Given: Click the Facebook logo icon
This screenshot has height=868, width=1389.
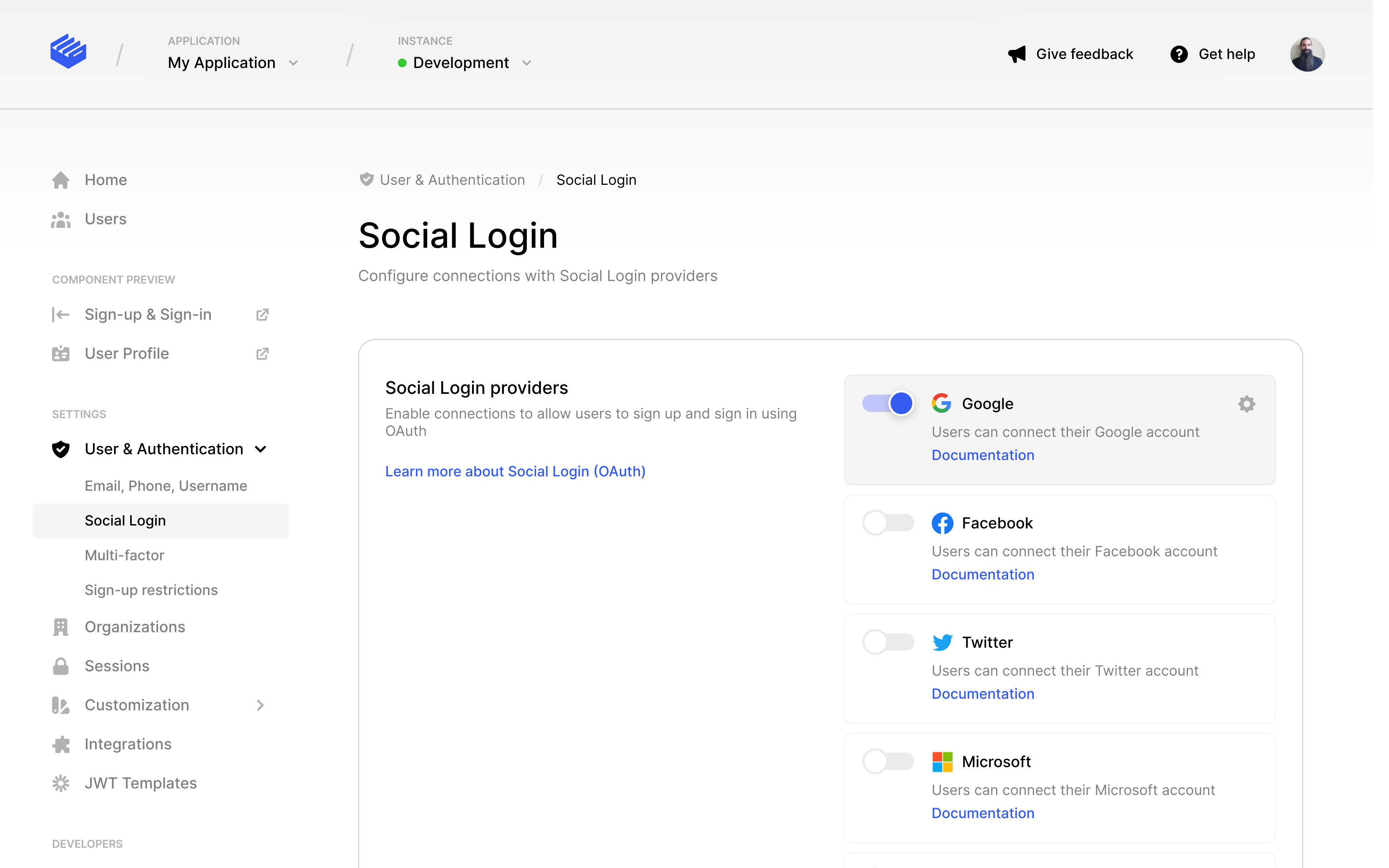Looking at the screenshot, I should [942, 523].
